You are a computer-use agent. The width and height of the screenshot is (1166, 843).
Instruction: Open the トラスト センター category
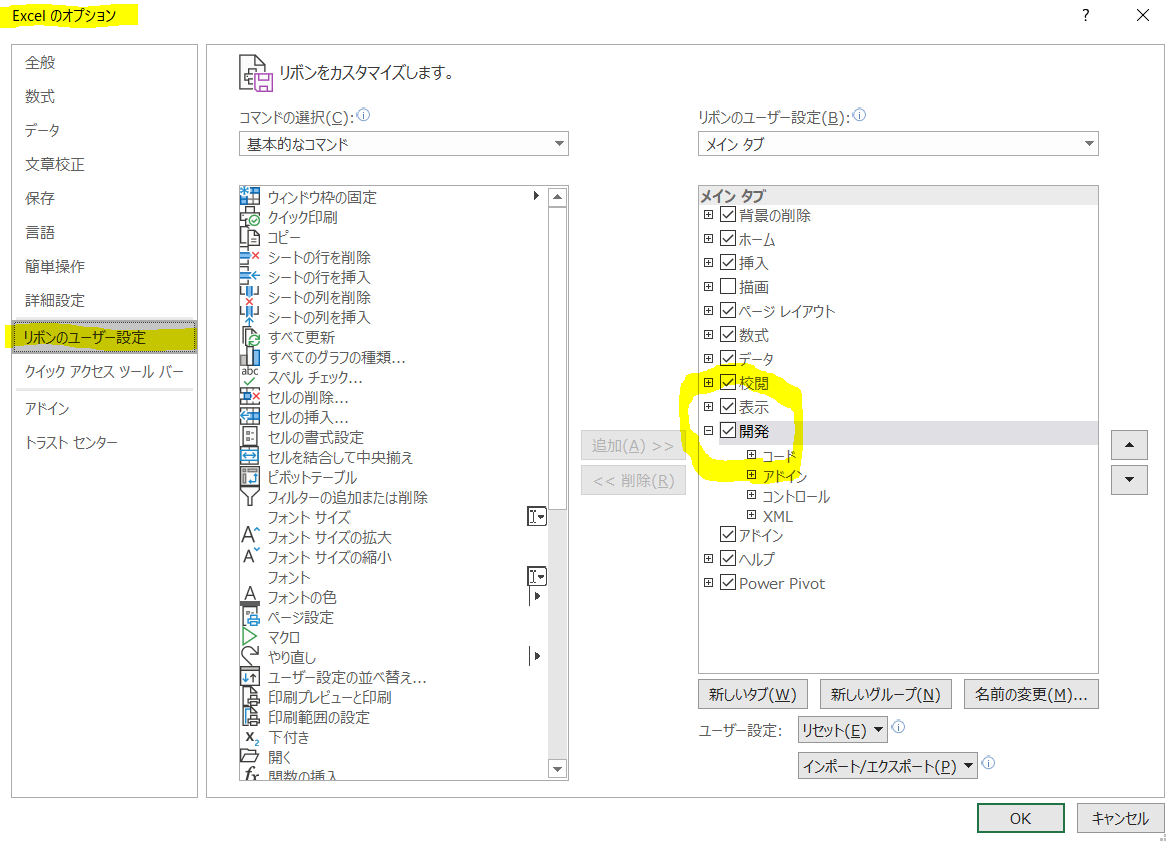click(x=104, y=442)
